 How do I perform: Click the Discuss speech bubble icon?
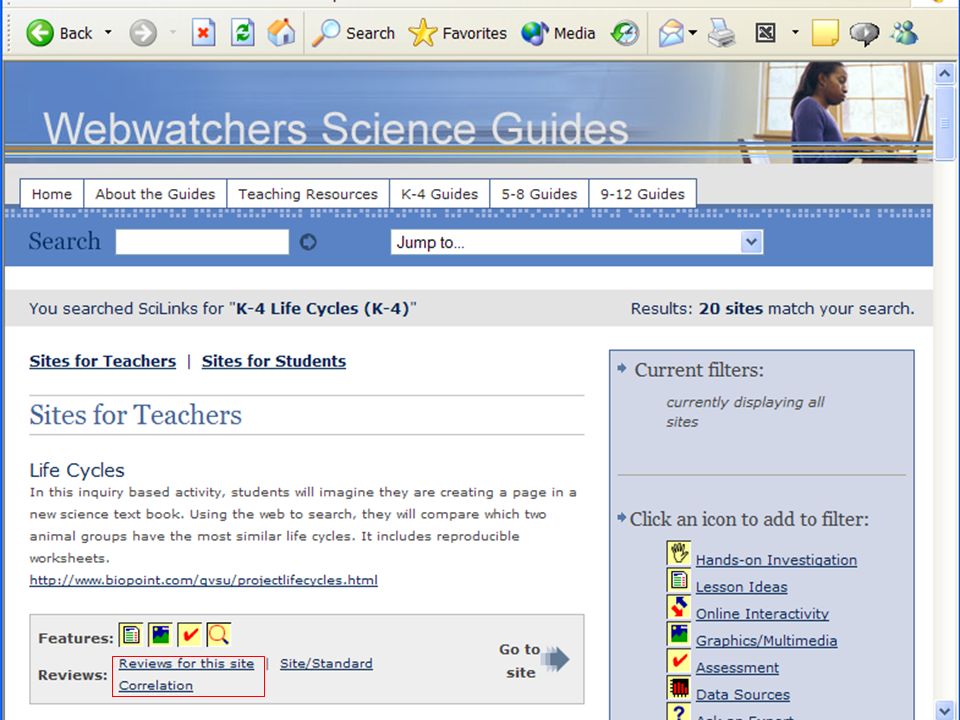click(x=864, y=33)
